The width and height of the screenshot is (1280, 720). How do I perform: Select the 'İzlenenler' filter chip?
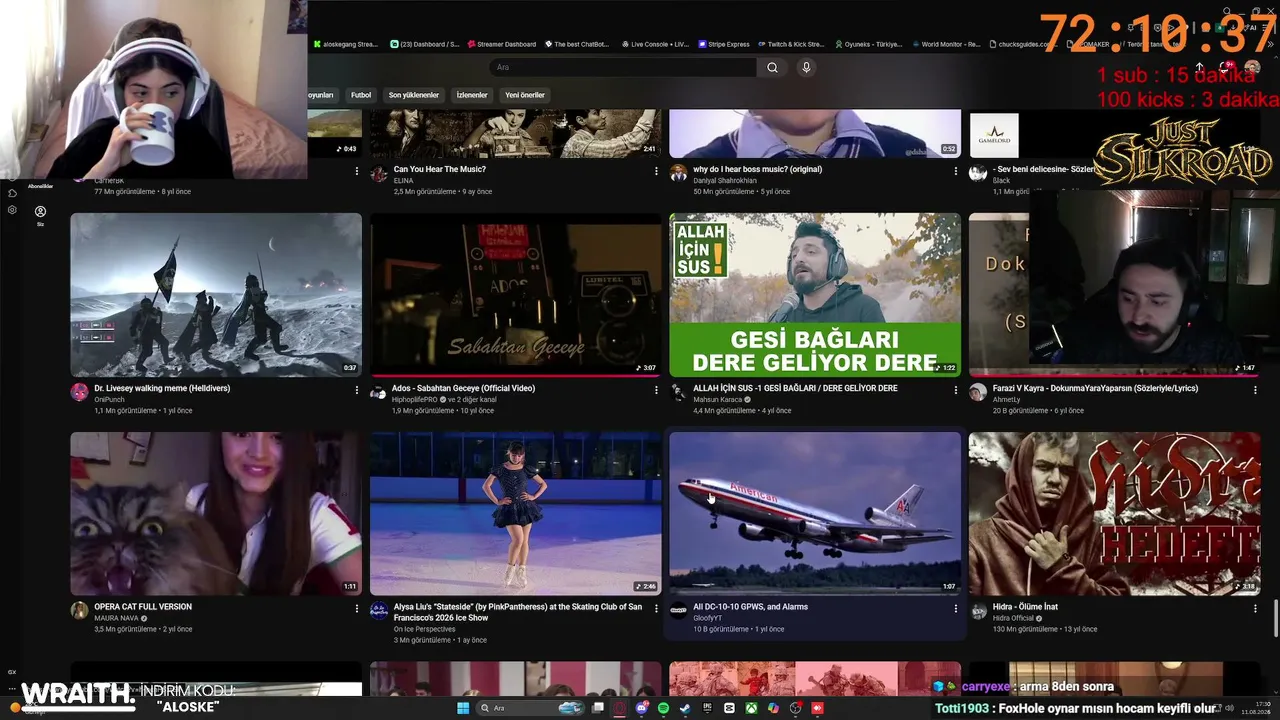tap(472, 95)
